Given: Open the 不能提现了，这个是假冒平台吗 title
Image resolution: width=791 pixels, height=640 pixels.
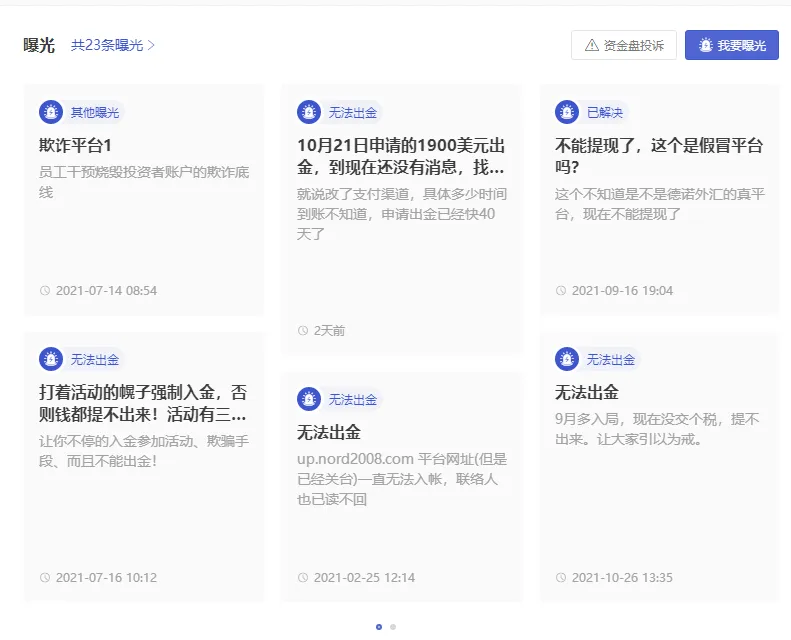Looking at the screenshot, I should (659, 156).
